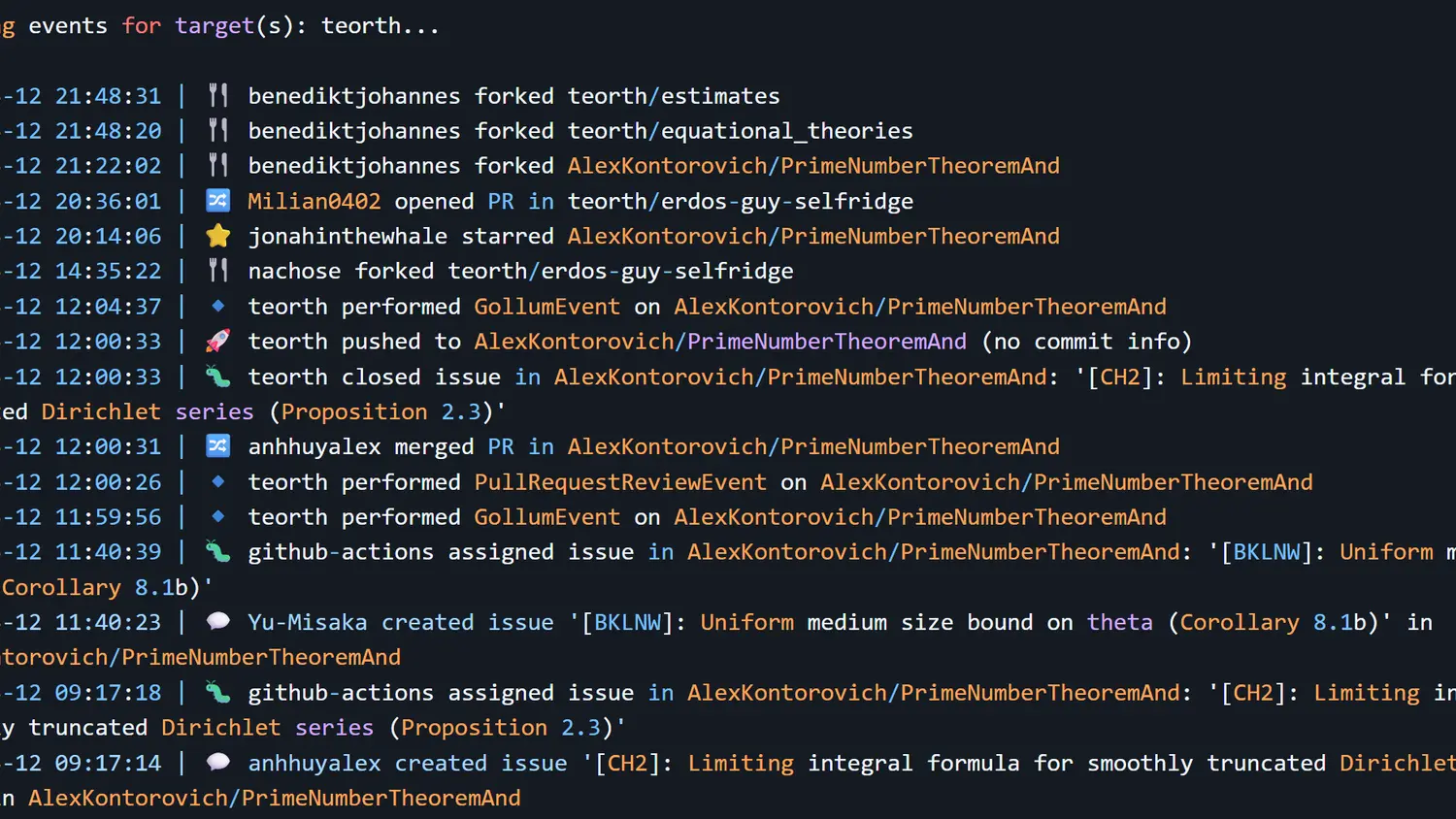Click the PR shuffle icon beside anhhuyalex merged
Image resolution: width=1456 pixels, height=819 pixels.
(218, 446)
